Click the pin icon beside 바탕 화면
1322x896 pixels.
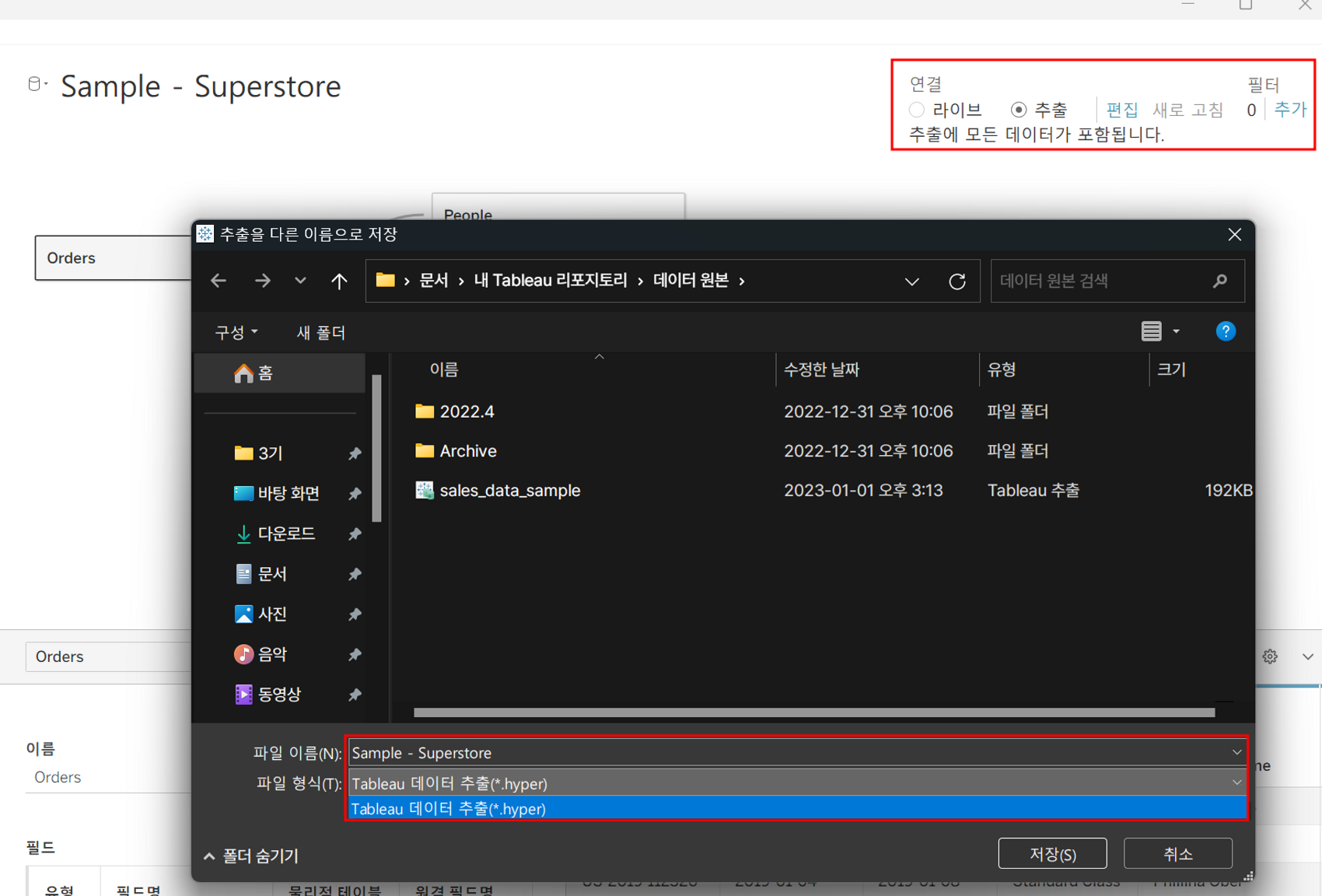355,494
